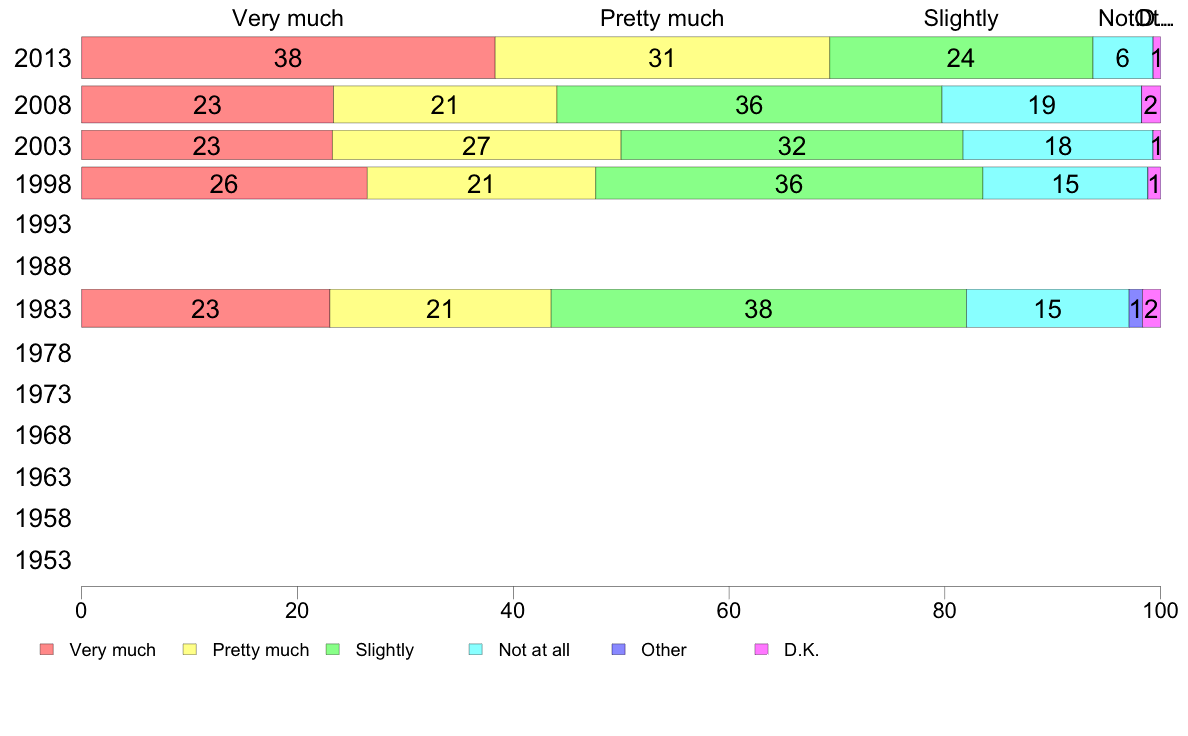Viewport: 1188px width, 736px height.
Task: Click the 2013 year label on the axis
Action: point(42,58)
